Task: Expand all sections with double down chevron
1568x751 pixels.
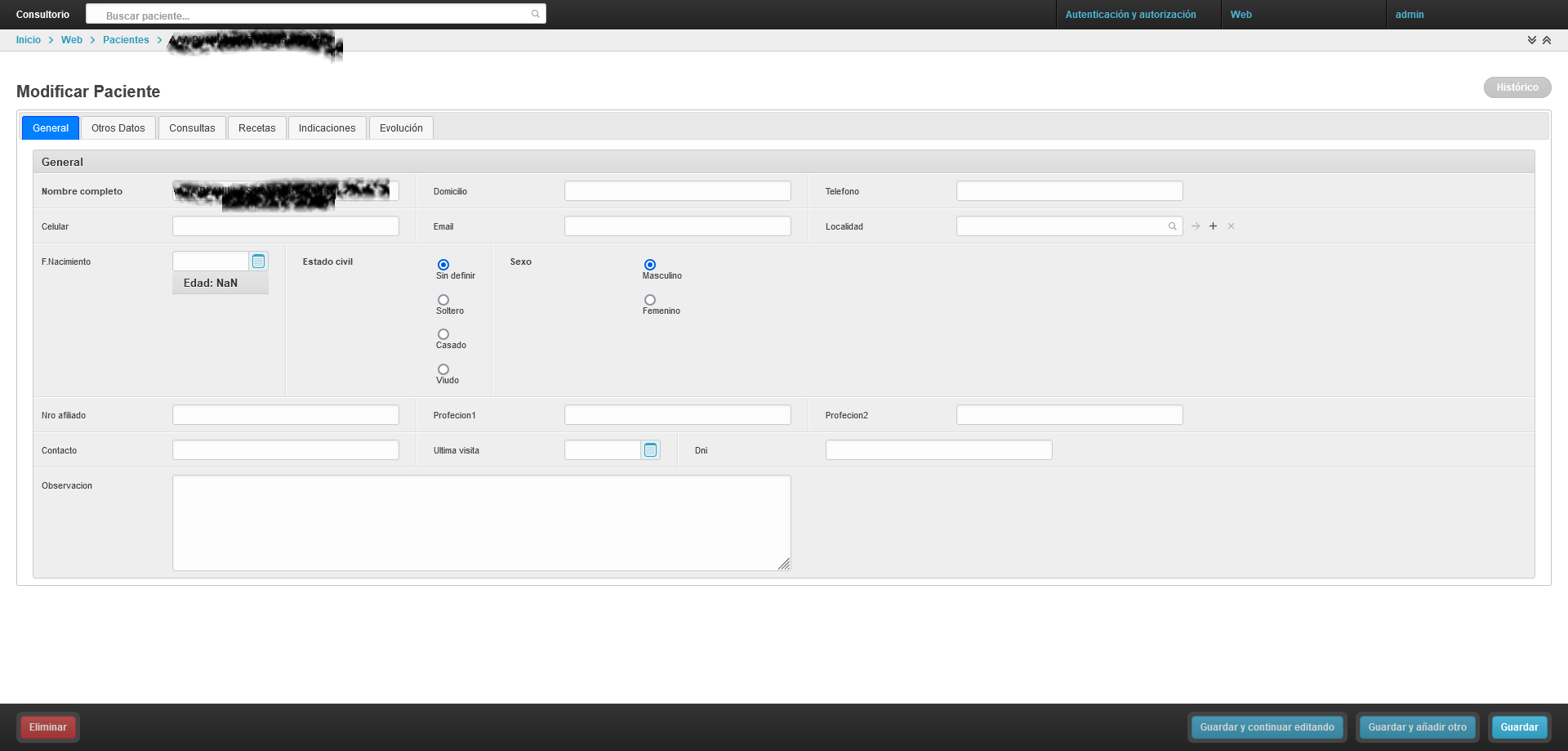Action: coord(1532,40)
